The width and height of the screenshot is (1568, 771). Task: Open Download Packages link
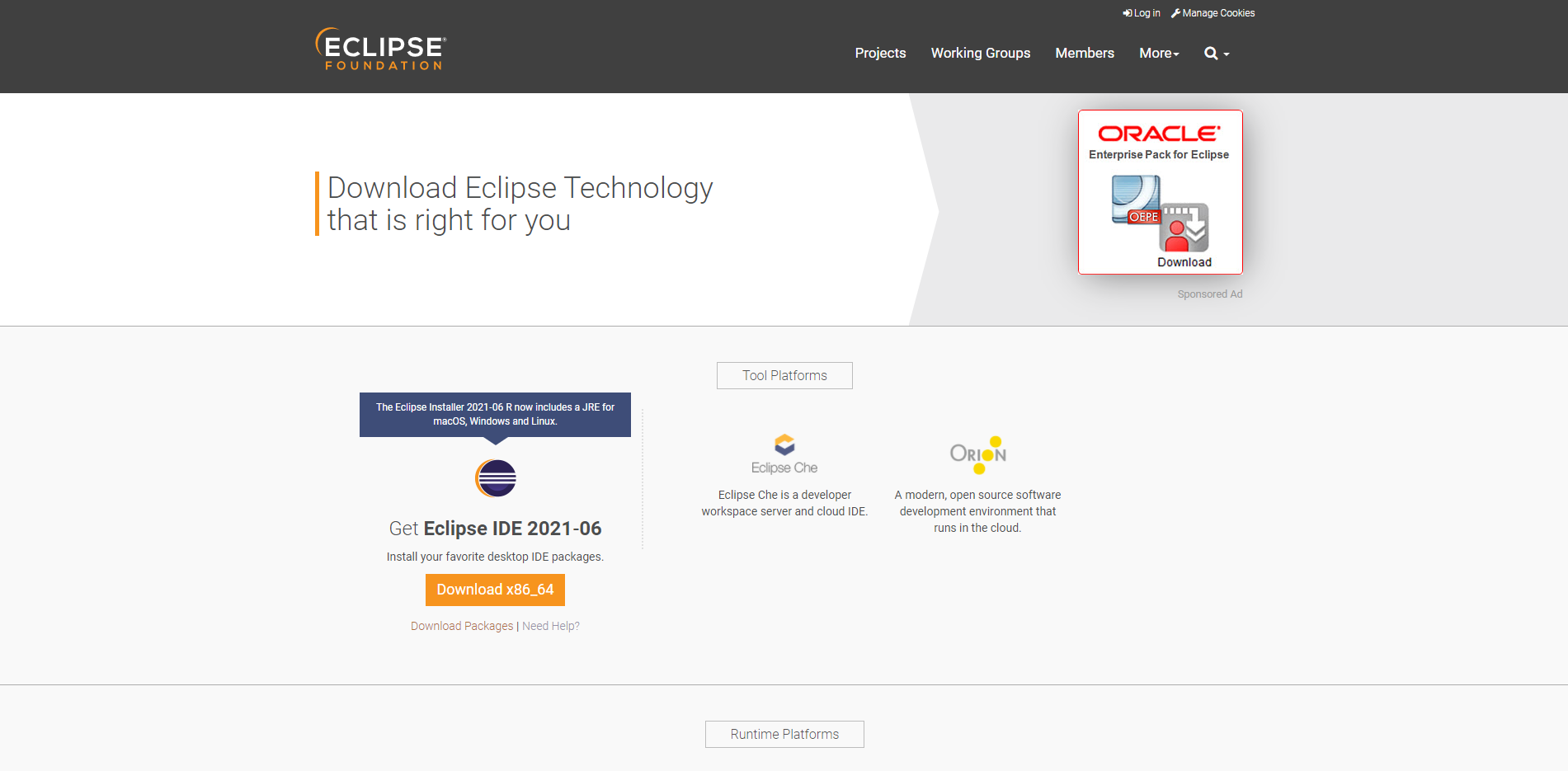pyautogui.click(x=462, y=626)
